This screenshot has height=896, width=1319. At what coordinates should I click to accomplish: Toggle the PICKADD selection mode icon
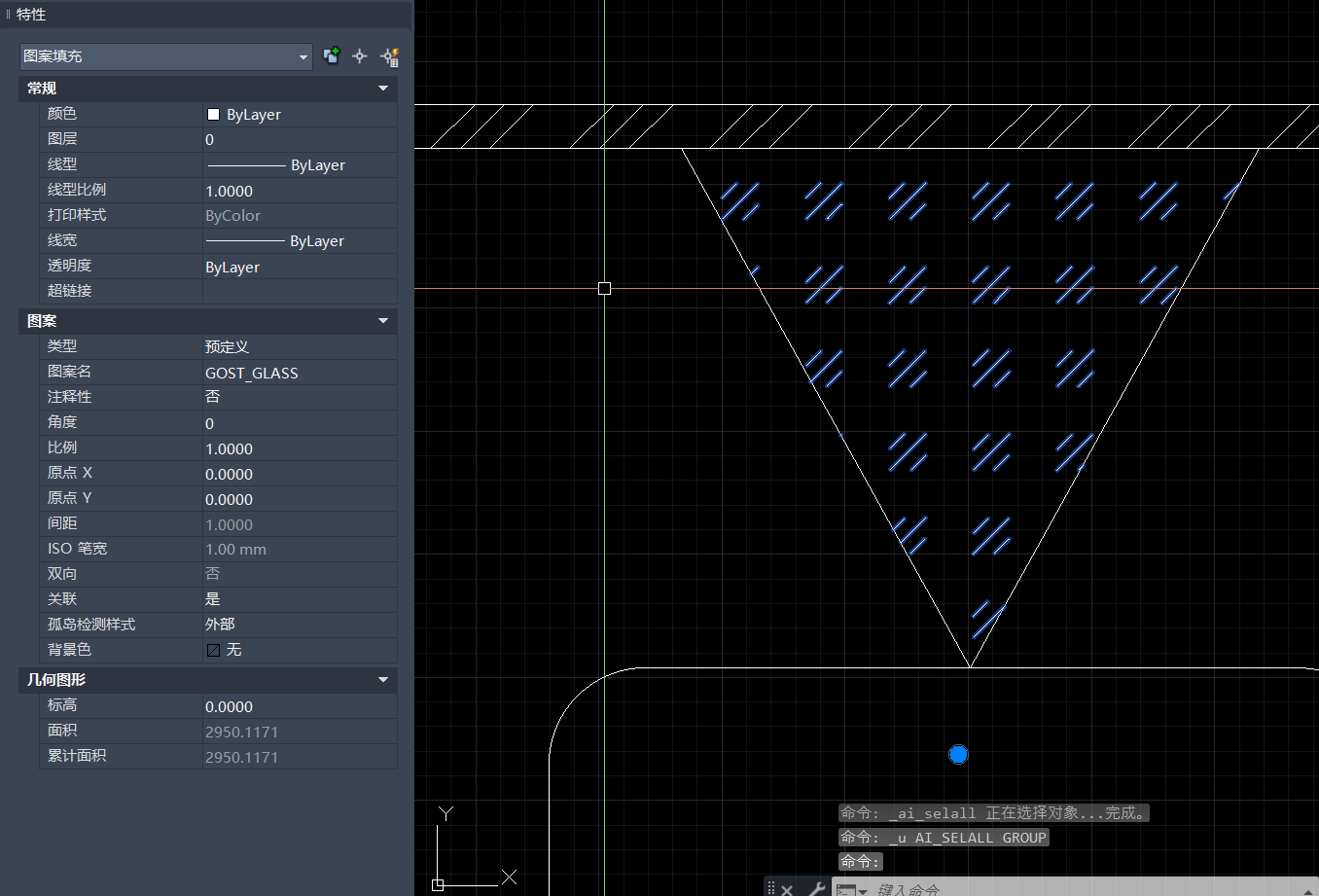(332, 56)
